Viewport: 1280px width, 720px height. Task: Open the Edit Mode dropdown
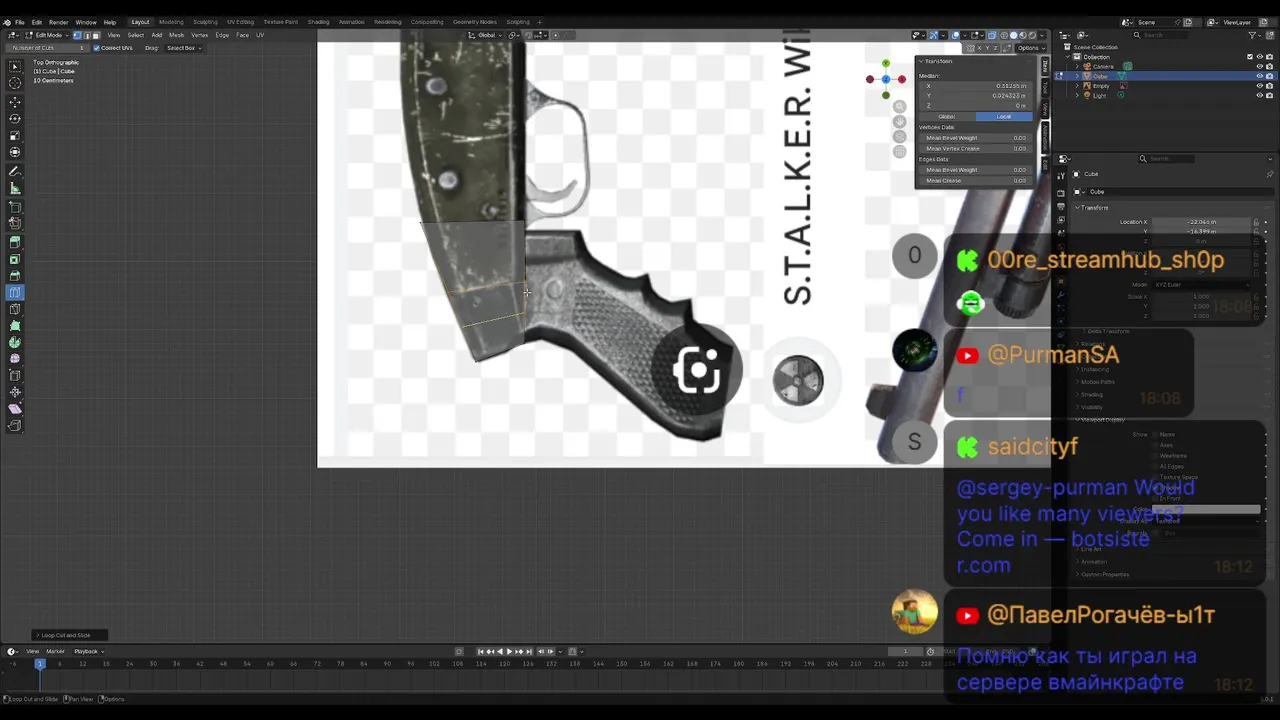[x=46, y=35]
